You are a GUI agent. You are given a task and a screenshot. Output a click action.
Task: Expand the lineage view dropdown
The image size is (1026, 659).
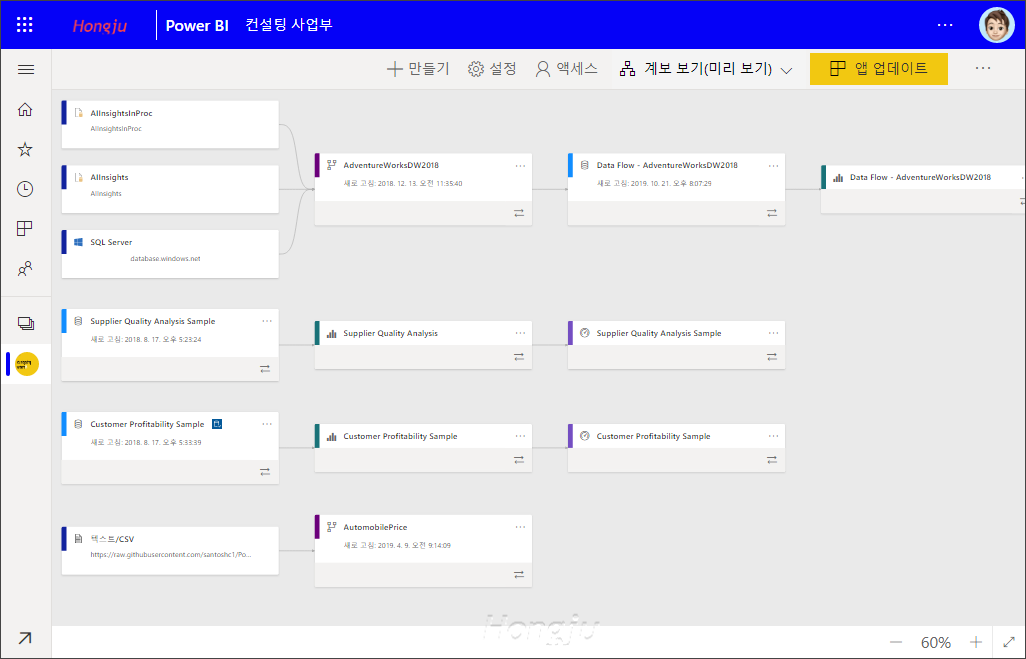787,70
